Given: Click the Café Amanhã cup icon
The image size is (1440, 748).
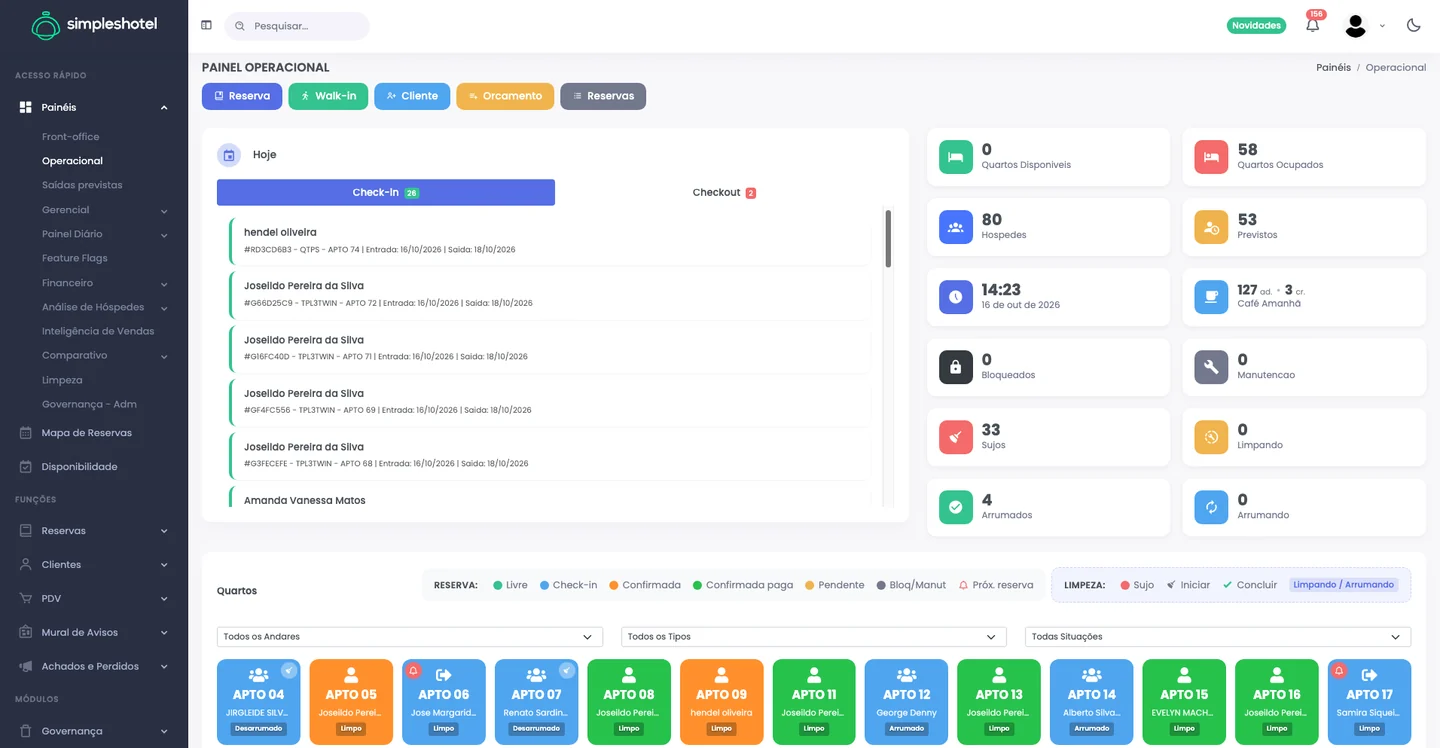Looking at the screenshot, I should pyautogui.click(x=1211, y=297).
